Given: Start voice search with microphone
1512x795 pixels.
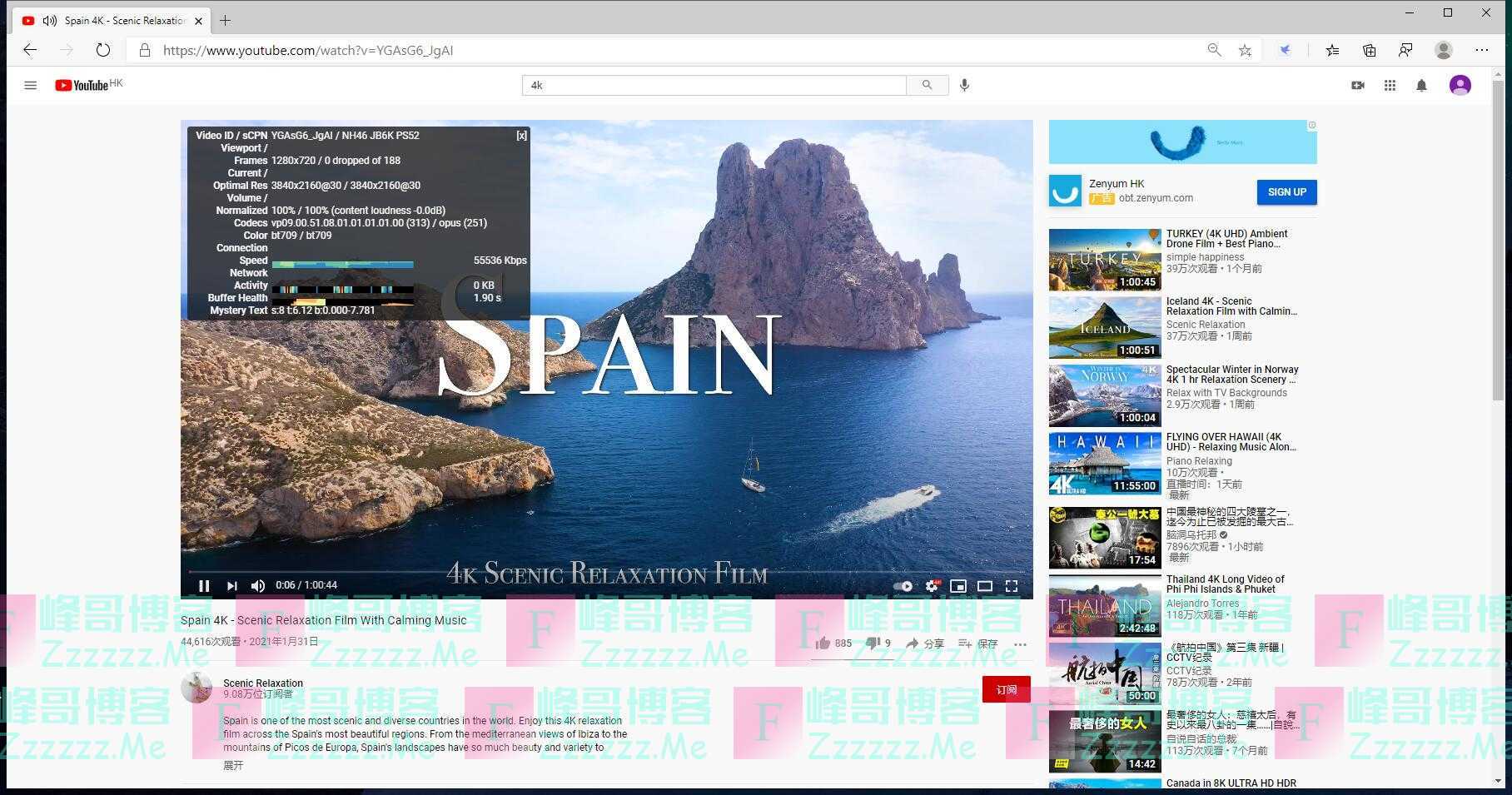Looking at the screenshot, I should (964, 85).
